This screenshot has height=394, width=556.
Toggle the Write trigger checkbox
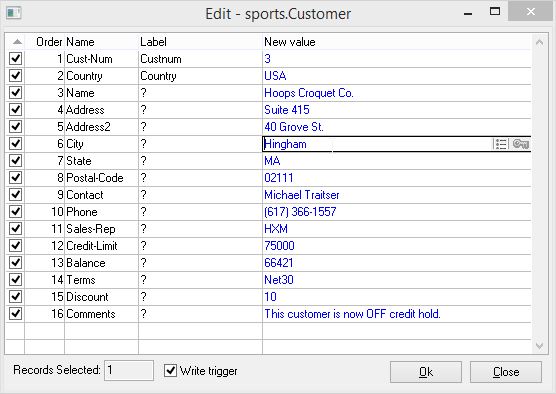click(171, 371)
